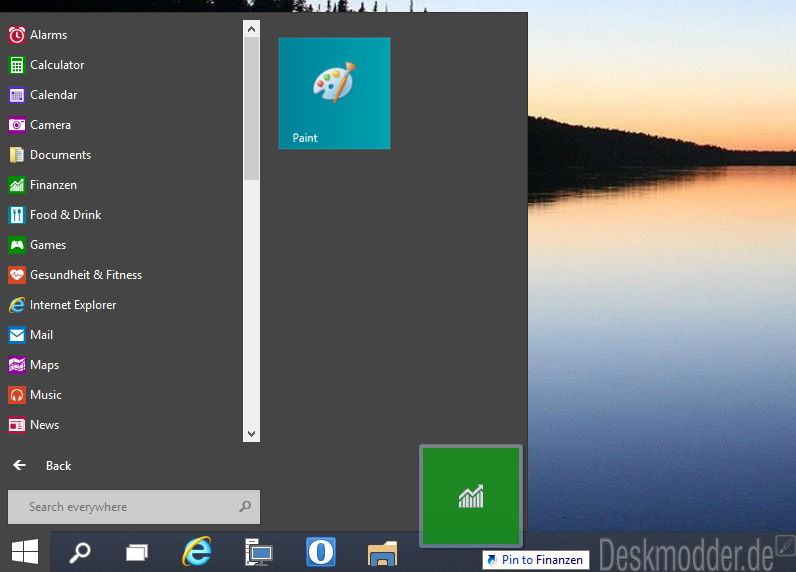Click the magnifier icon in search box

point(245,506)
